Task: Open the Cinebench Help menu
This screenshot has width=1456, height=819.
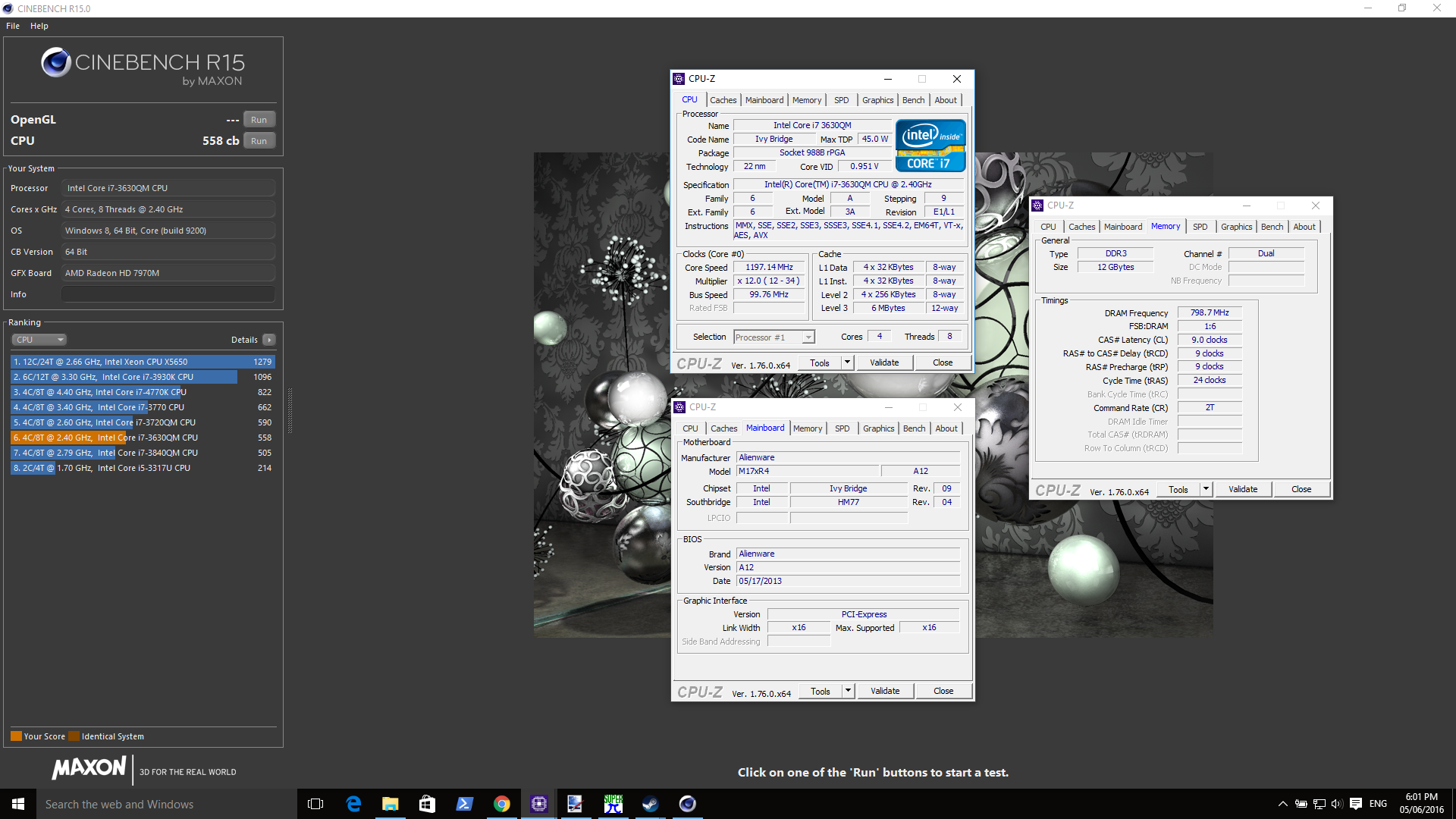Action: click(39, 26)
